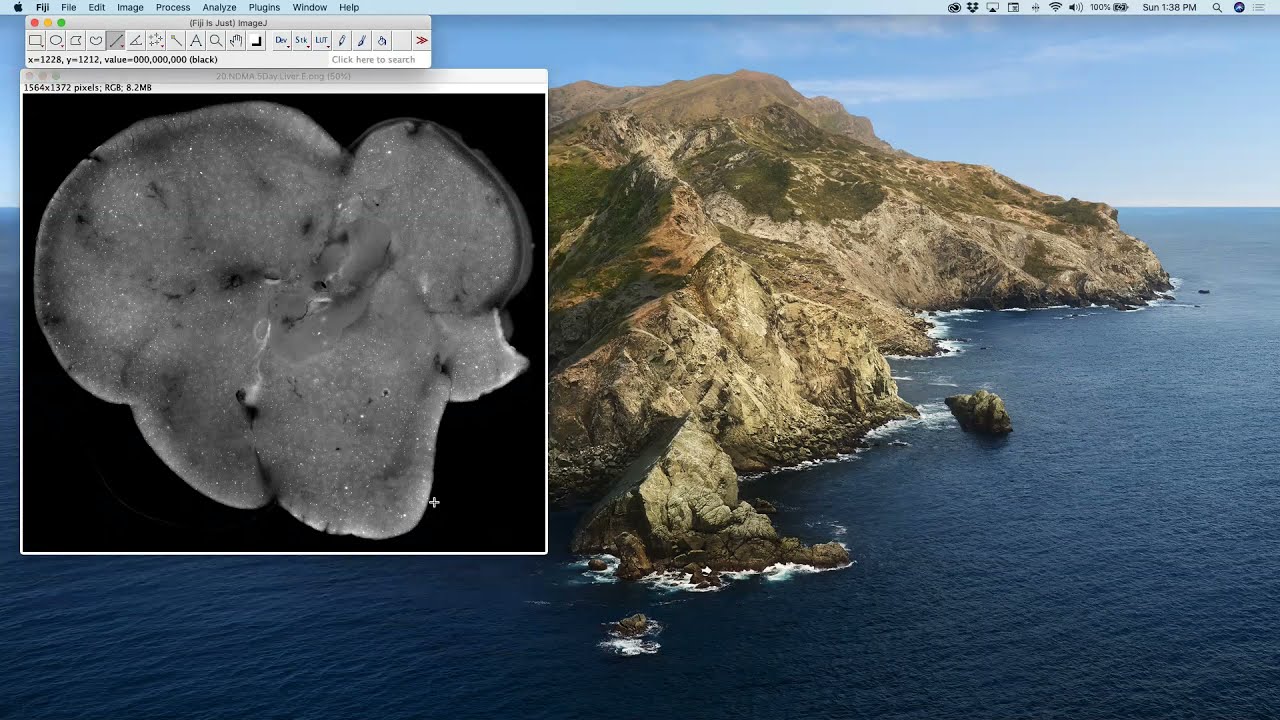The image size is (1280, 720).
Task: Open the Edit menu
Action: coord(97,7)
